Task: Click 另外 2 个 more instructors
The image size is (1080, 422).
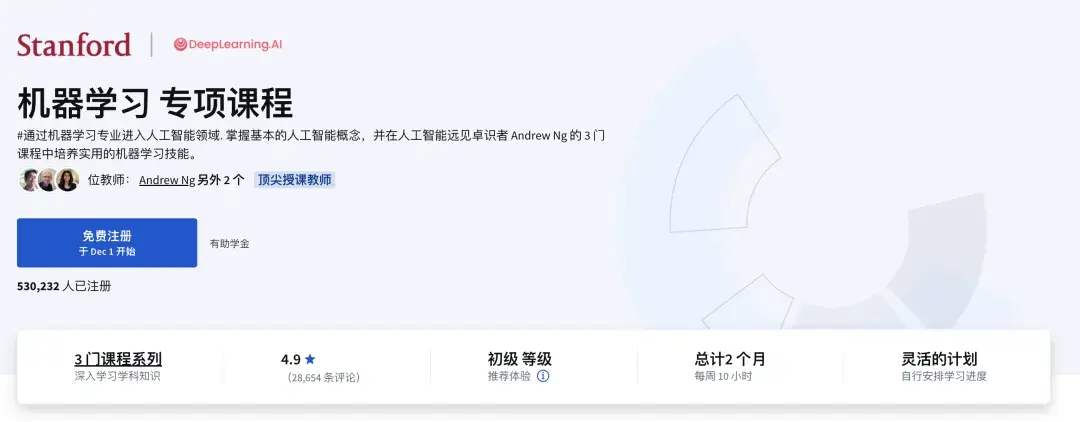Action: click(220, 180)
